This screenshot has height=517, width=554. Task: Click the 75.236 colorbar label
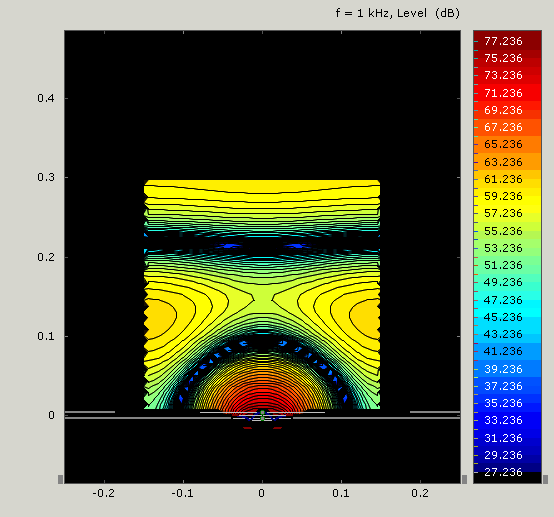[503, 58]
